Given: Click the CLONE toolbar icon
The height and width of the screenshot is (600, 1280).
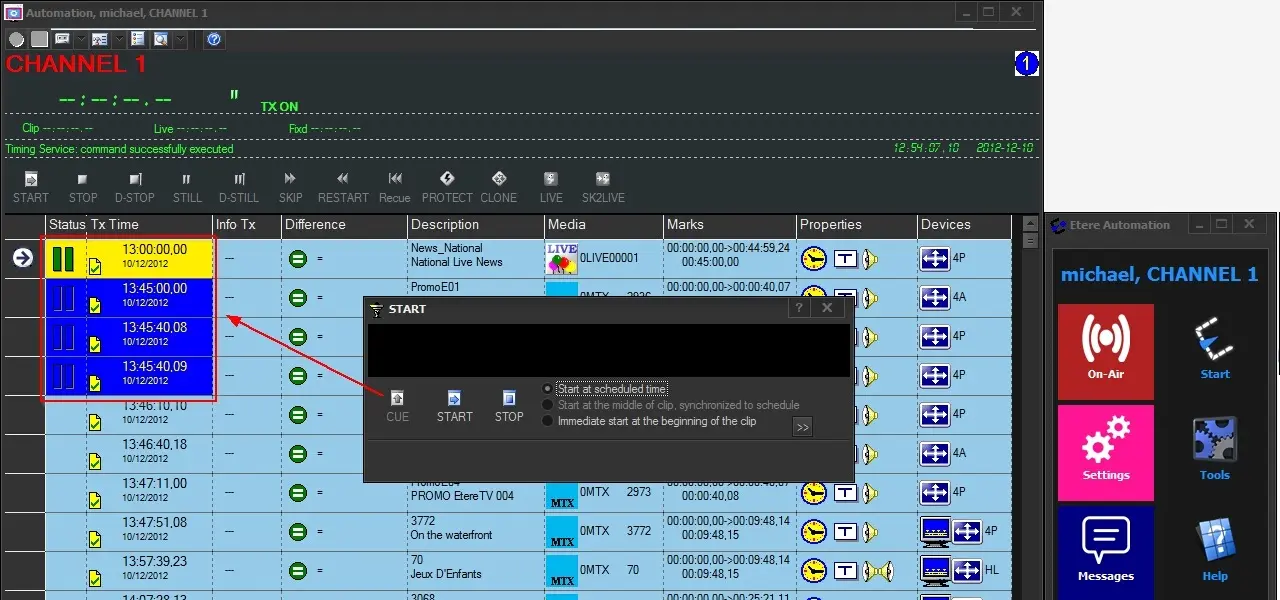Looking at the screenshot, I should tap(498, 180).
